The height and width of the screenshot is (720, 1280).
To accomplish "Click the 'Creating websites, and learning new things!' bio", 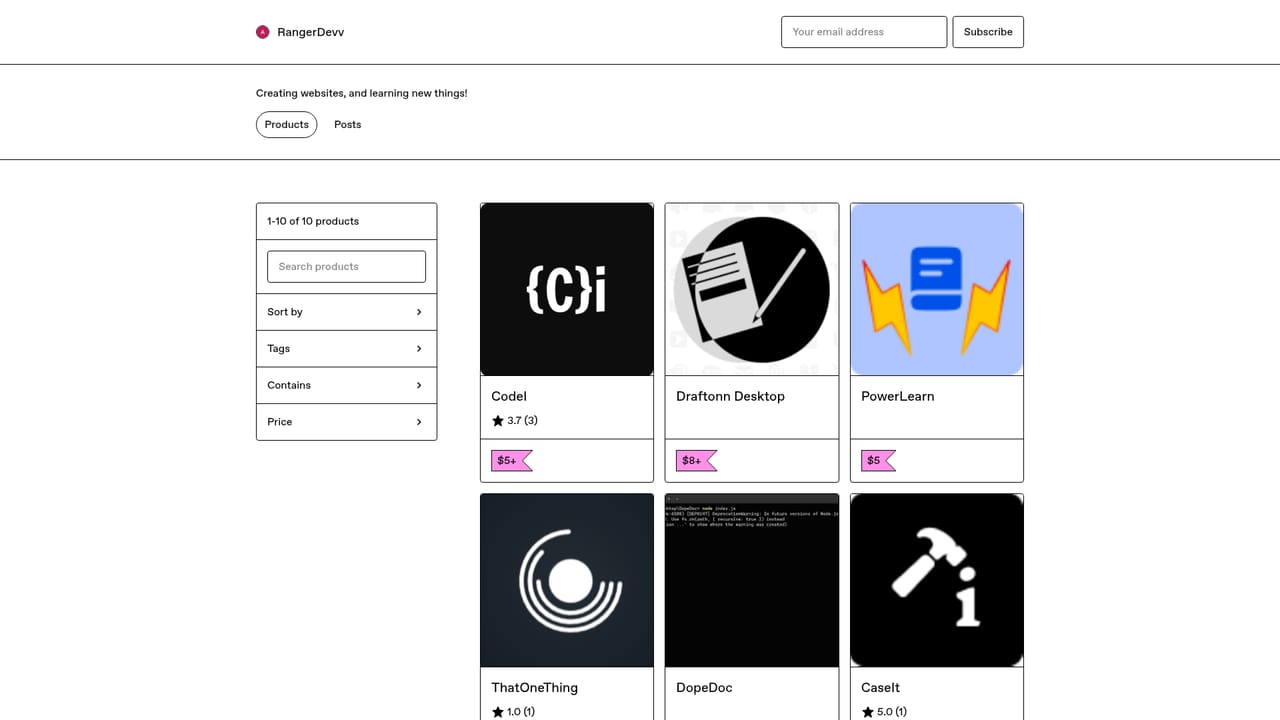I will click(x=362, y=93).
